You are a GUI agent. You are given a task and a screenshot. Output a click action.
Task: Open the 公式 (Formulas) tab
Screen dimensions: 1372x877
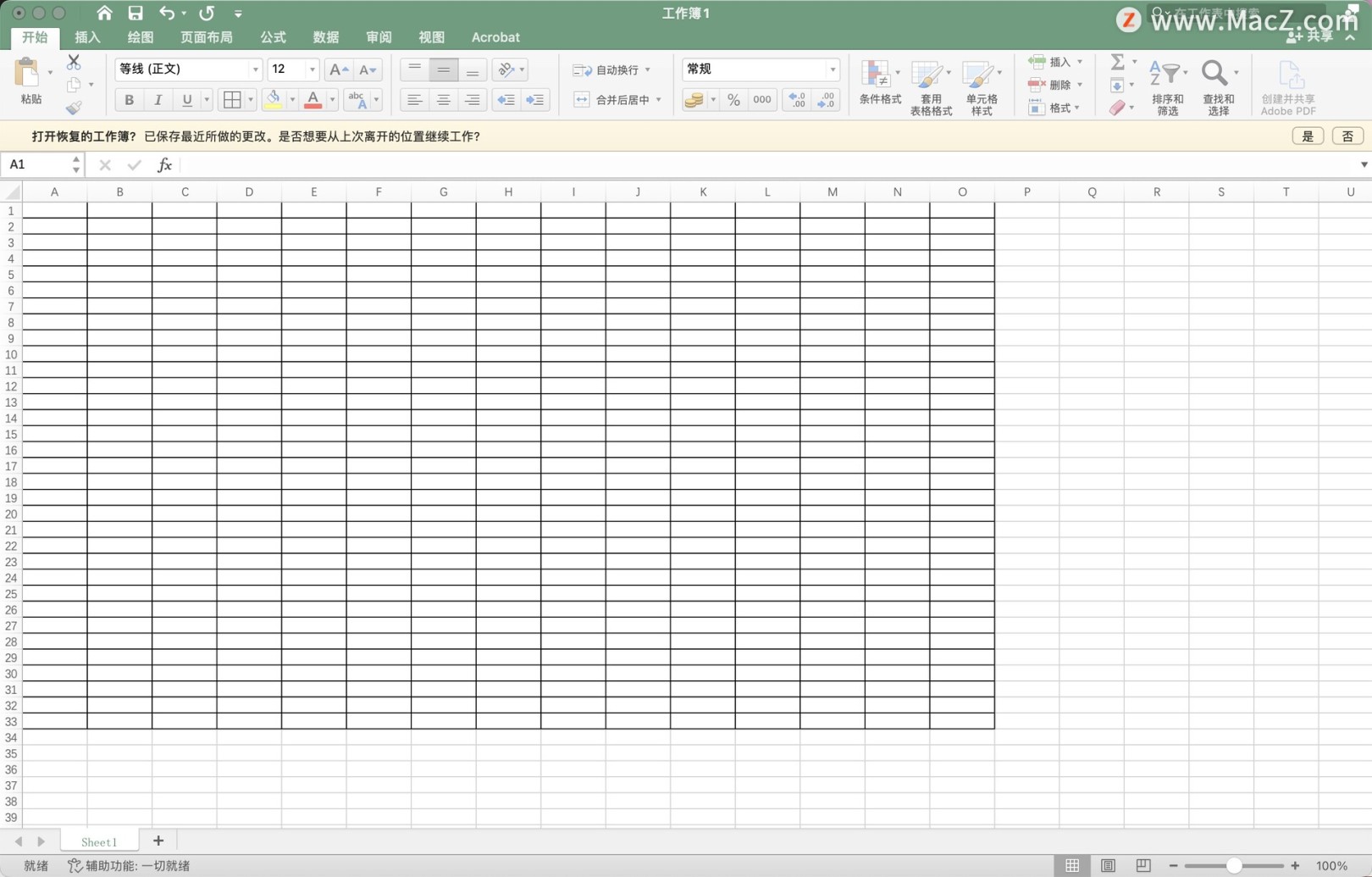pyautogui.click(x=273, y=37)
